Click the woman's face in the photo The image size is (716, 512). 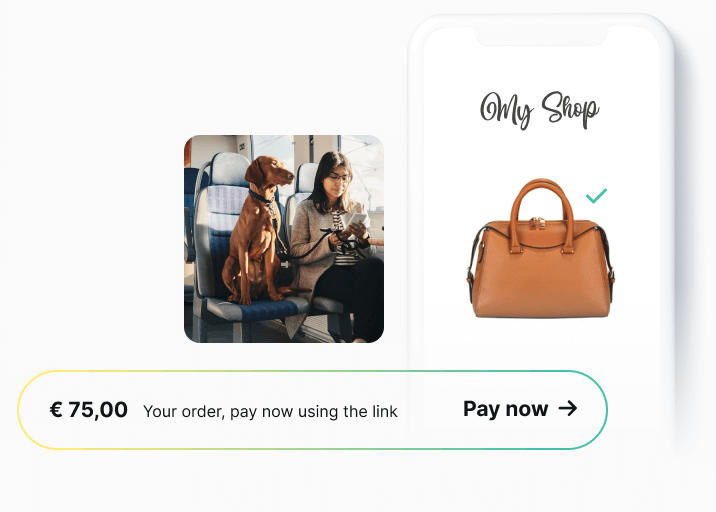[336, 180]
